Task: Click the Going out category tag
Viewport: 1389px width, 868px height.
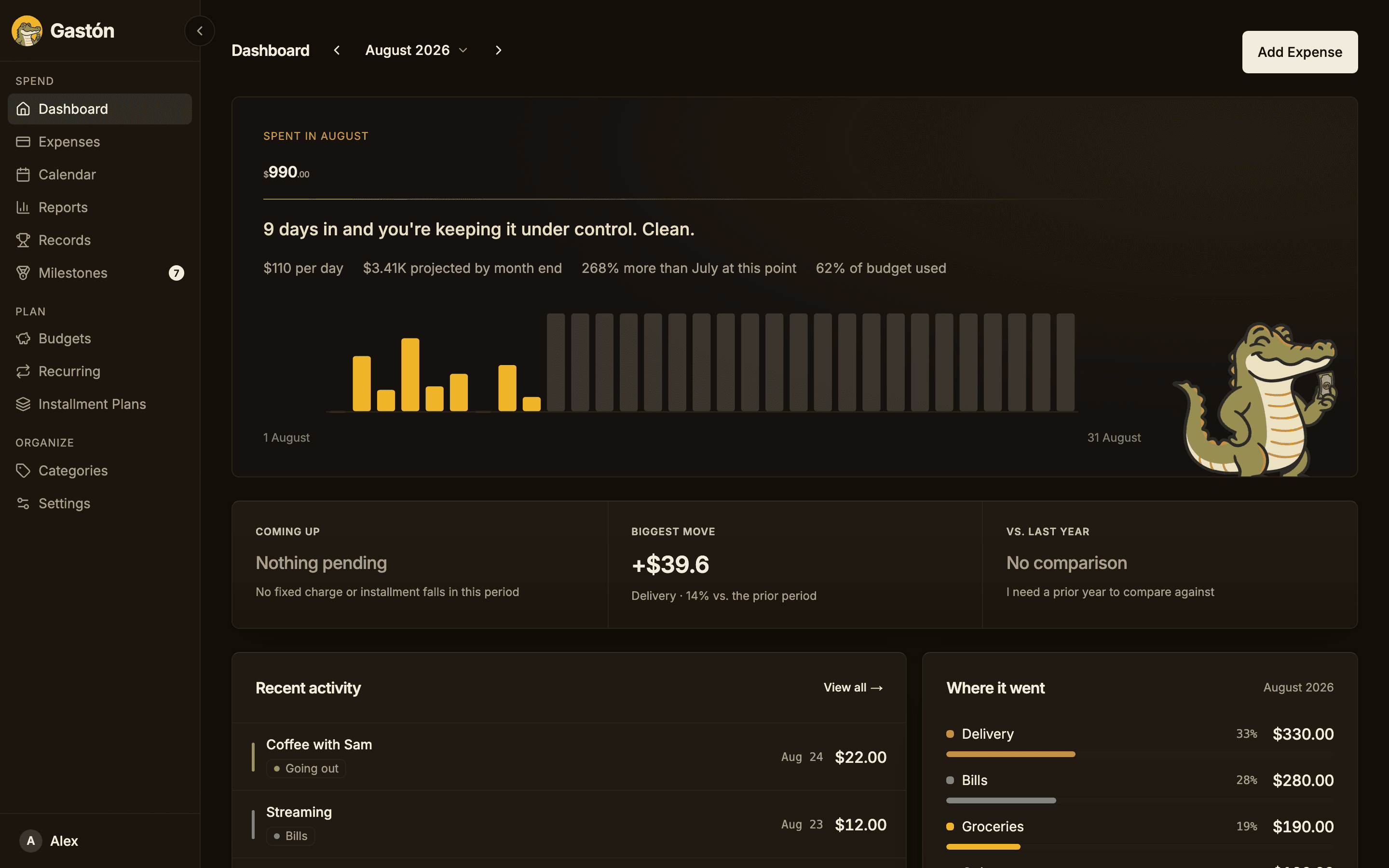Action: tap(306, 769)
